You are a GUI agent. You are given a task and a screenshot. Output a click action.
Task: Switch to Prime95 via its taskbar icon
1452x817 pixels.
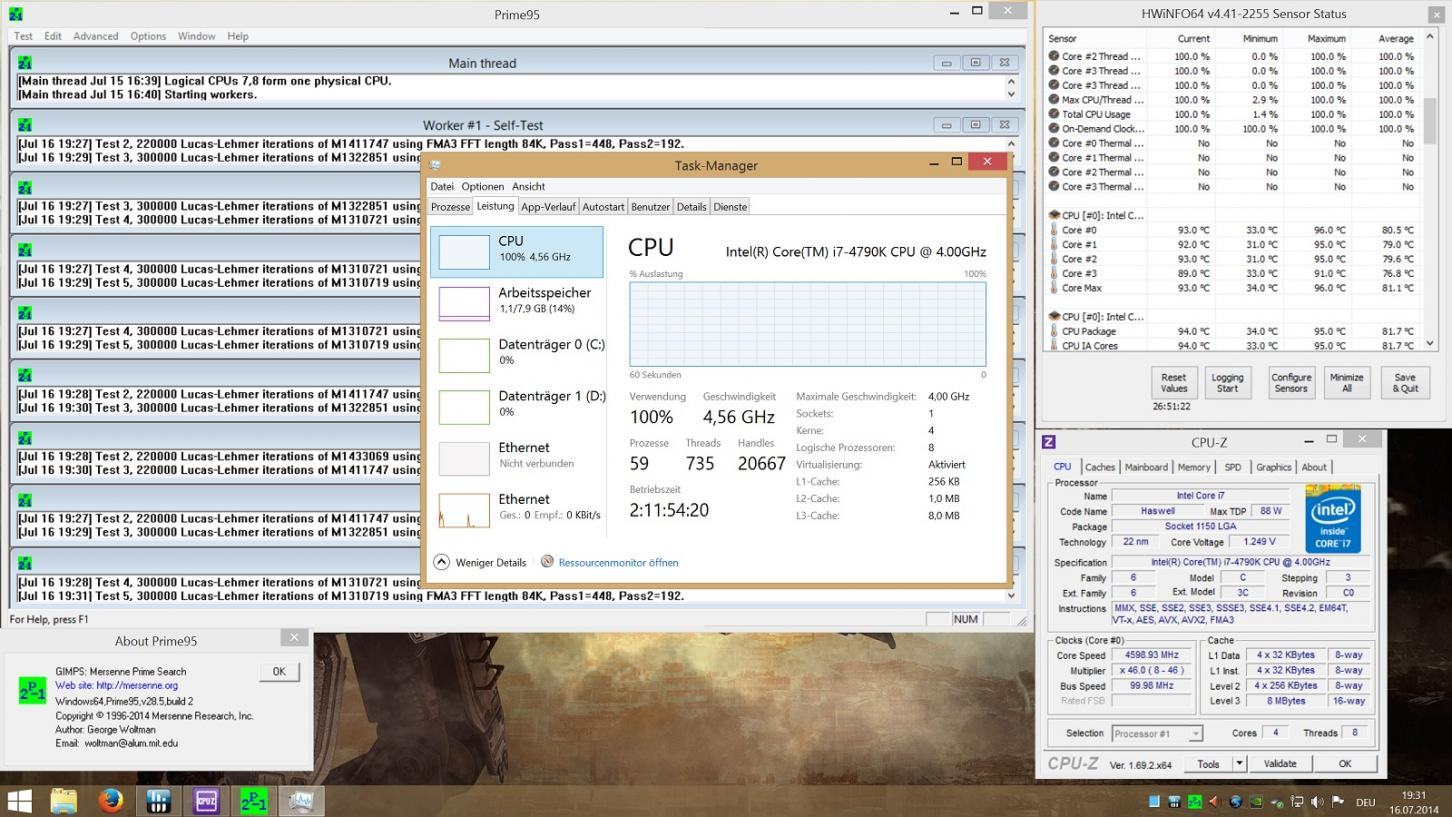(254, 801)
